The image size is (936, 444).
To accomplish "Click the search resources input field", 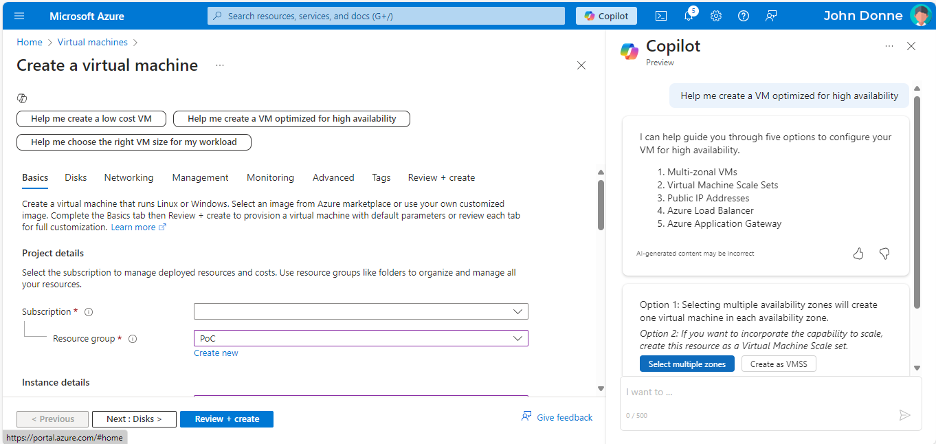I will [386, 16].
